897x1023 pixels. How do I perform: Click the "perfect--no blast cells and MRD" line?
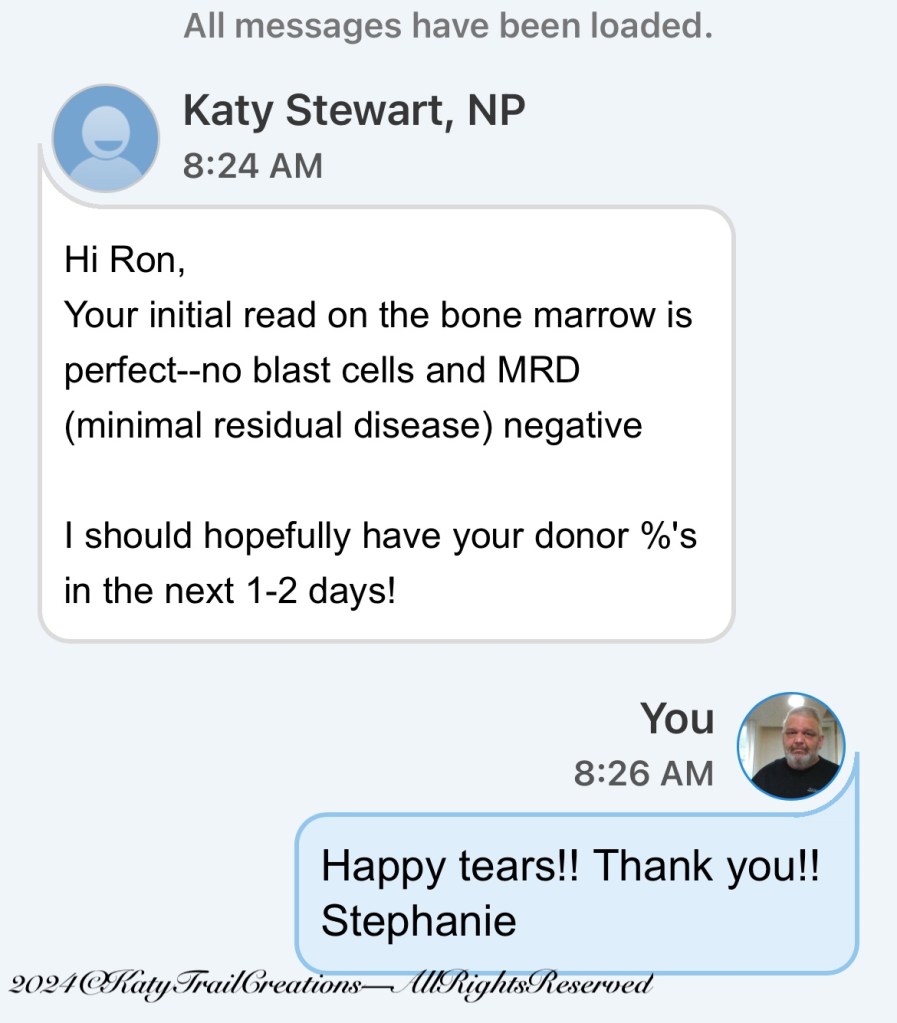pos(322,371)
